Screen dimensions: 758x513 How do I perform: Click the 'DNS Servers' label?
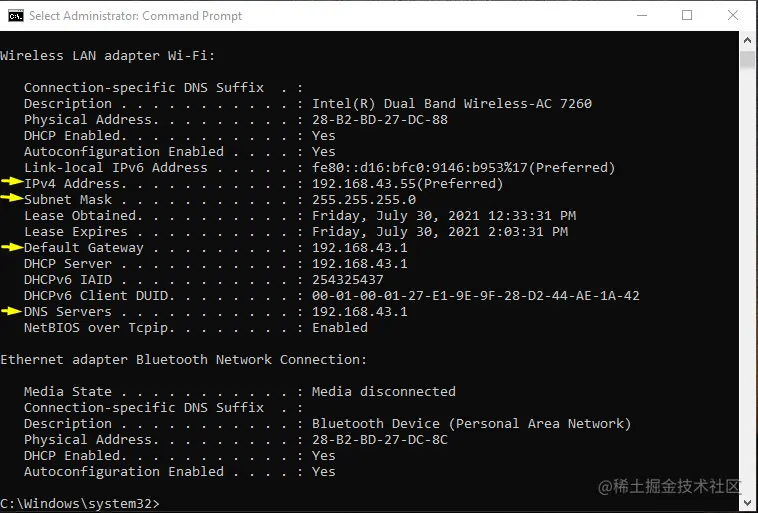[68, 311]
